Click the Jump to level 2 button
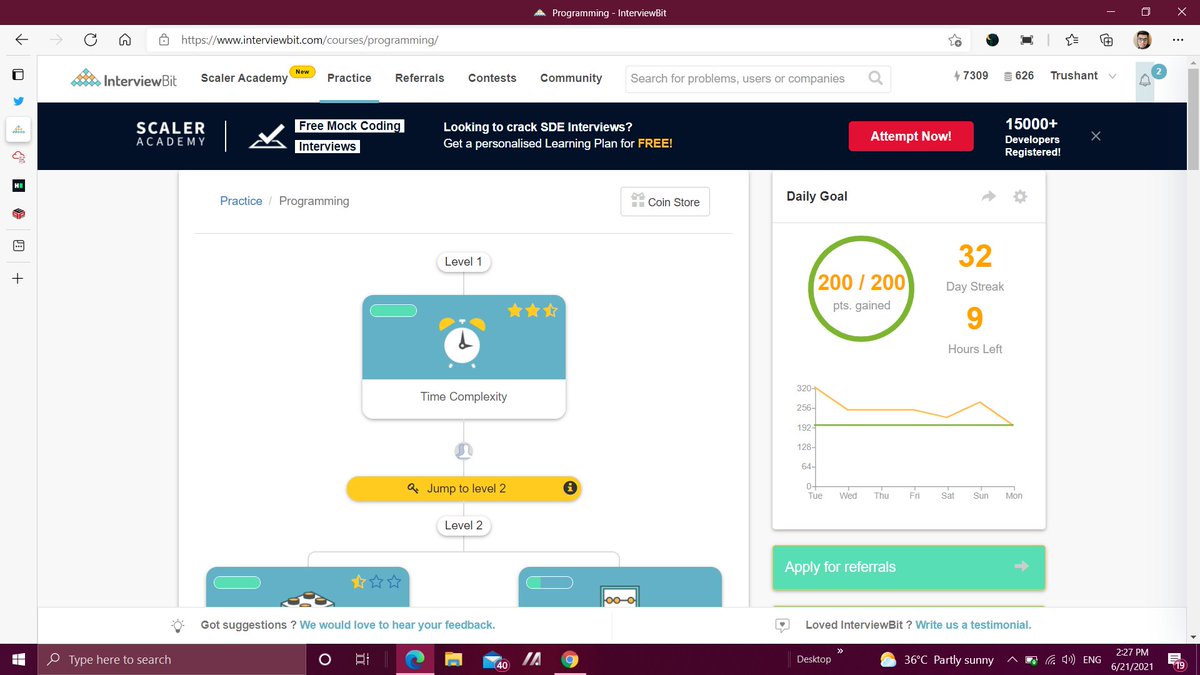Screen dimensions: 1200x675 [x=464, y=488]
